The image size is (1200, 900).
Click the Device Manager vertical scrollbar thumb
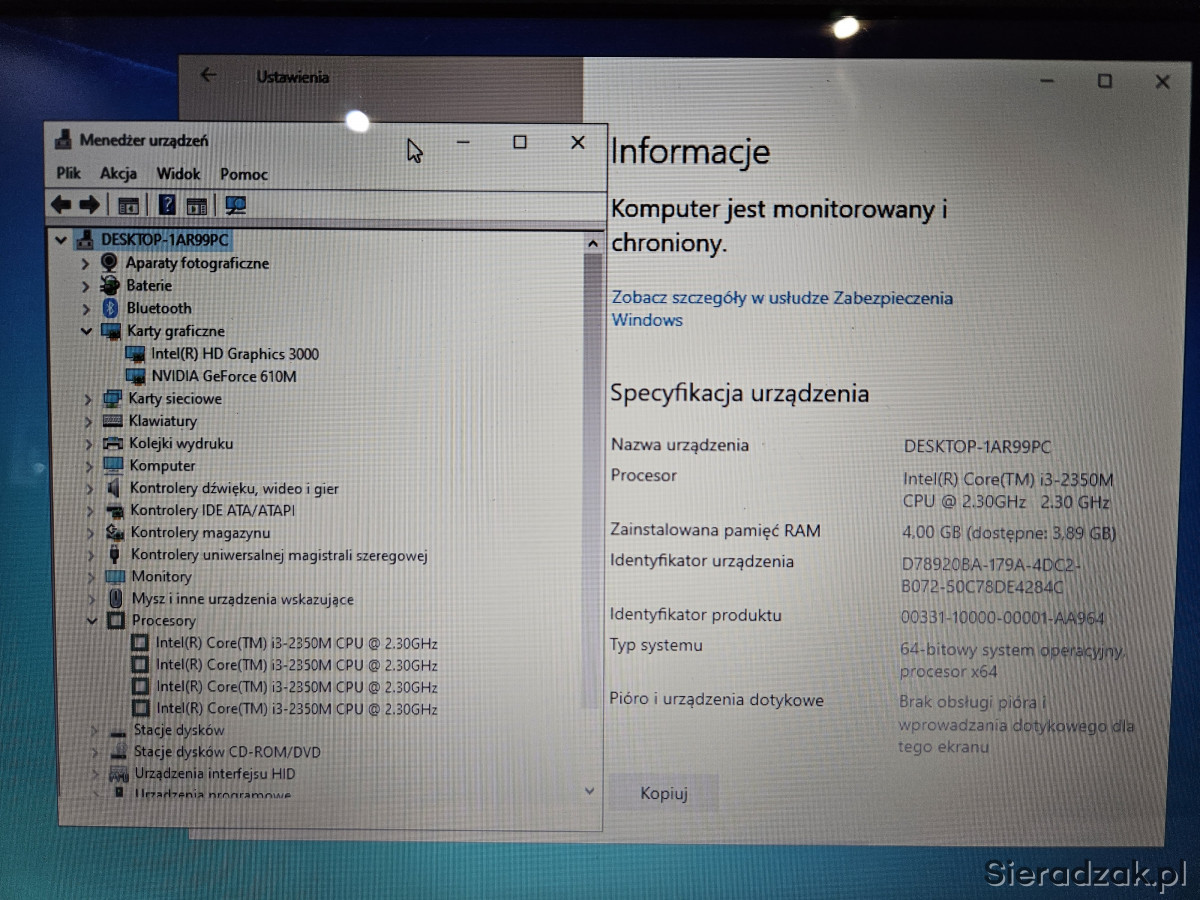(x=592, y=480)
